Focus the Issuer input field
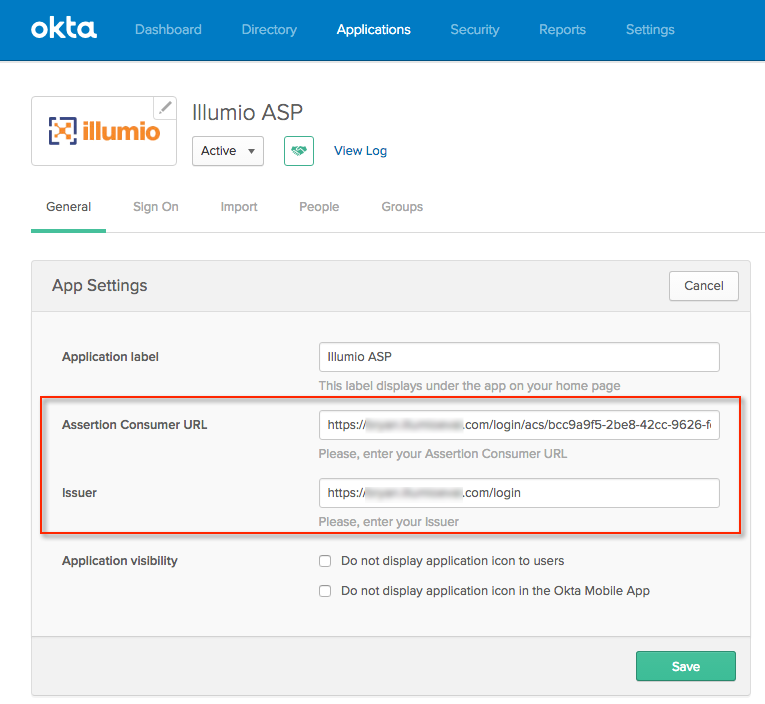Screen dimensions: 765x704 pos(519,493)
